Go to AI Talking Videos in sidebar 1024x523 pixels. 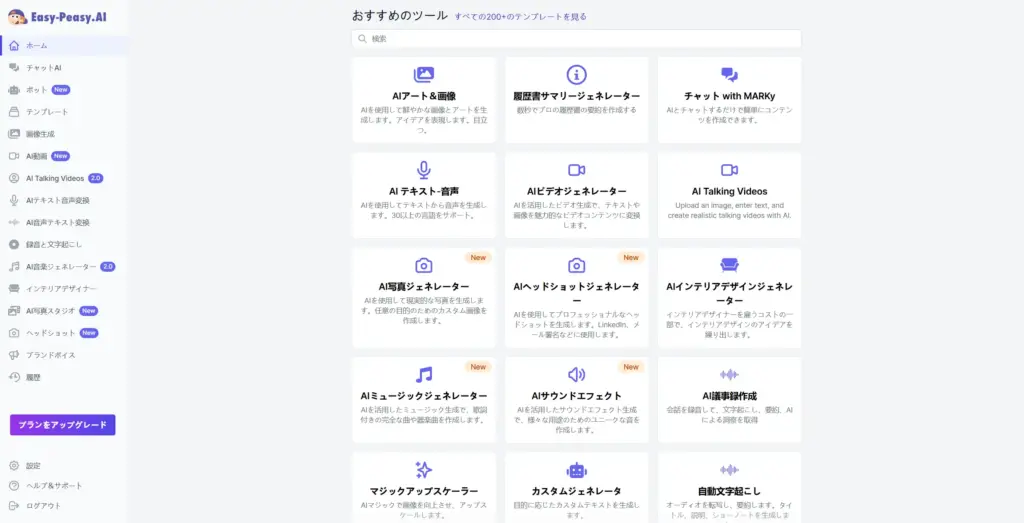(54, 178)
